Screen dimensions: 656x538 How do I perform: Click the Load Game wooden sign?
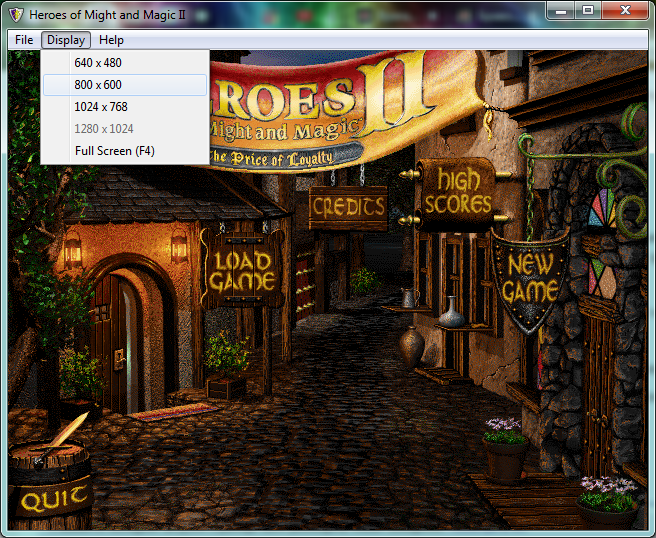(x=242, y=271)
